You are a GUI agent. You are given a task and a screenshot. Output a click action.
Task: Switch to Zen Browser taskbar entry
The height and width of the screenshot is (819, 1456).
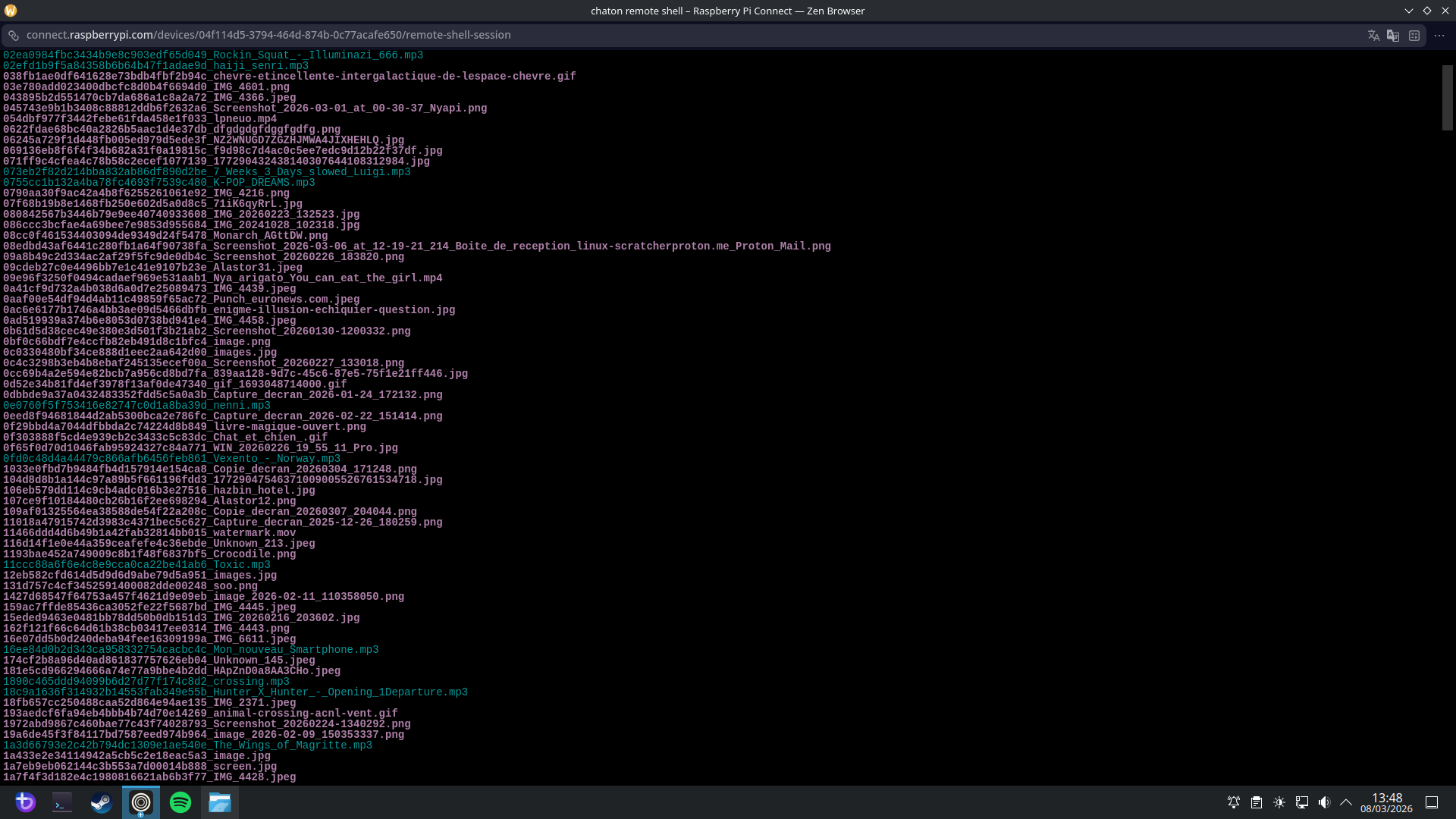141,802
